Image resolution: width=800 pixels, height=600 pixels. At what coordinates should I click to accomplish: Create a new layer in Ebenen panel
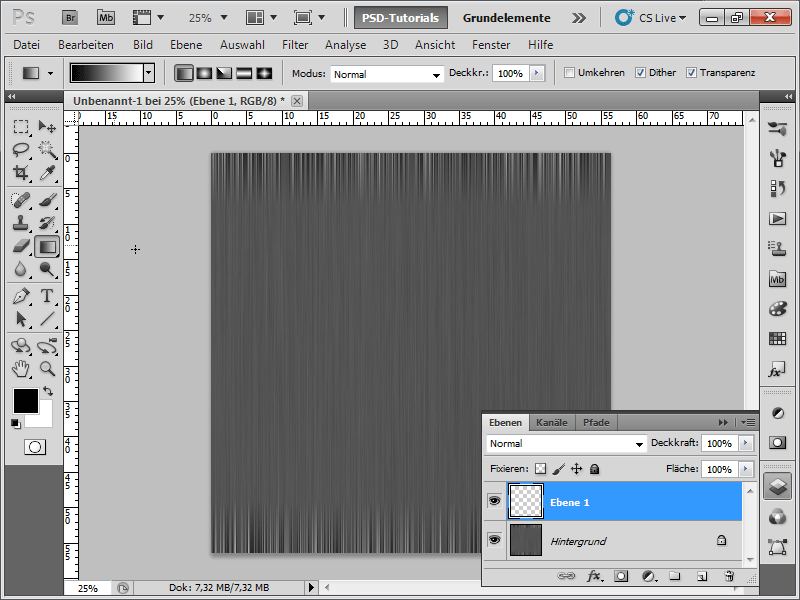702,576
